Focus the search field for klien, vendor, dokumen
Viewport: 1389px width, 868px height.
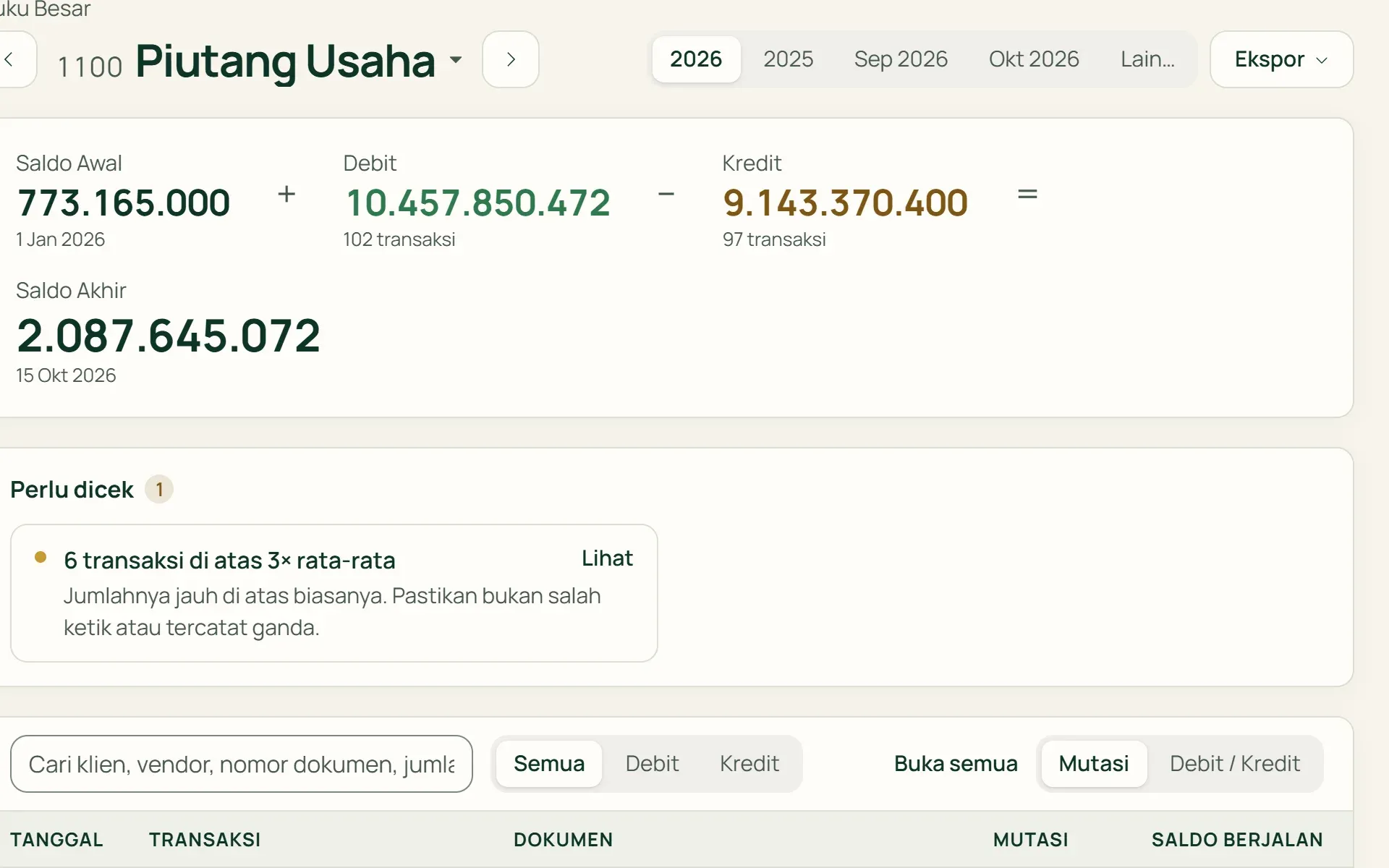pos(242,764)
